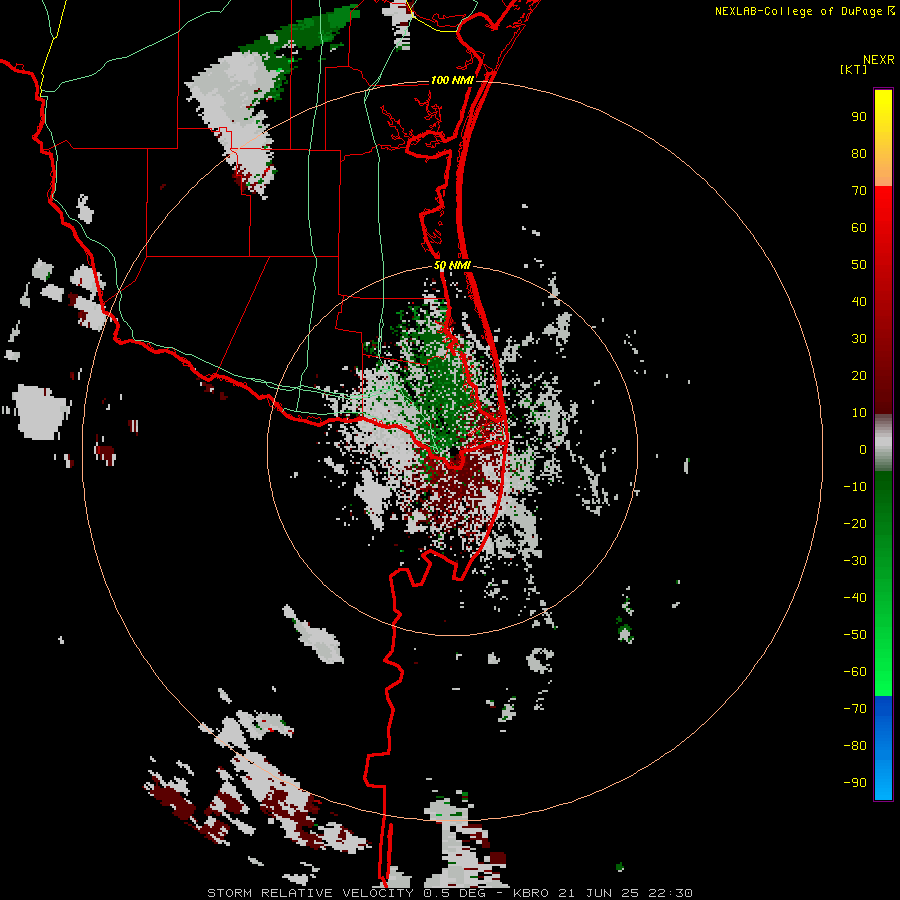Click the 100 NMI range ring label
This screenshot has width=900, height=900.
coord(452,80)
